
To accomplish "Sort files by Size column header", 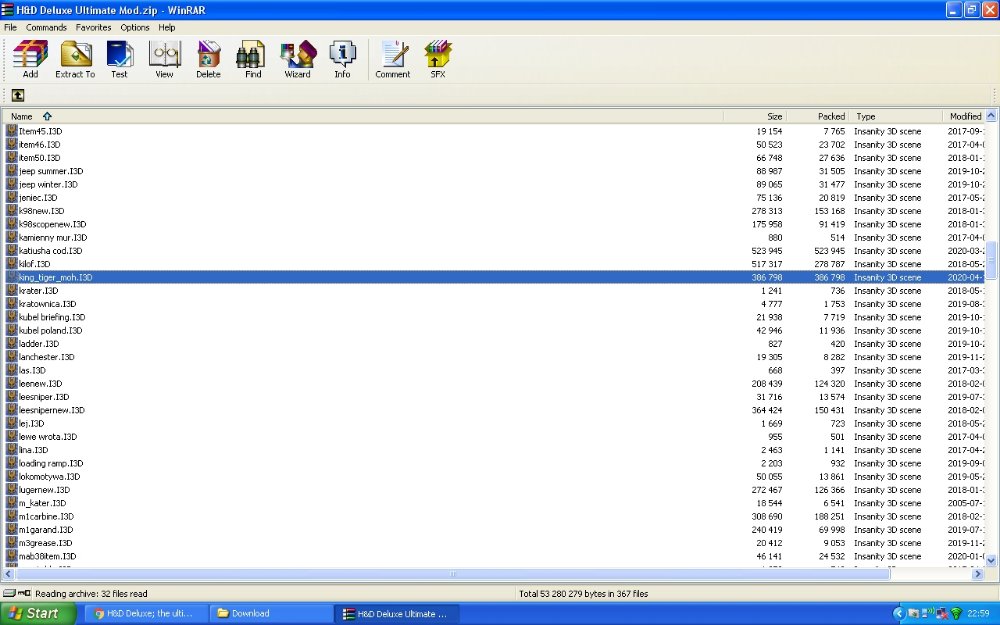I will pos(774,117).
